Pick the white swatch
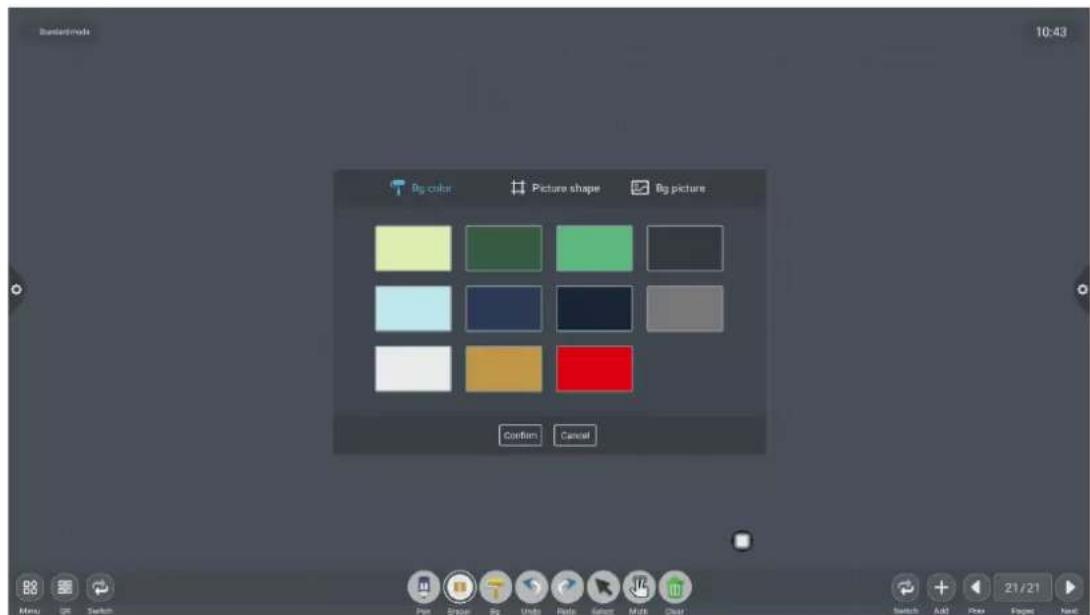Screen dimensions: 1090x615 coord(413,369)
